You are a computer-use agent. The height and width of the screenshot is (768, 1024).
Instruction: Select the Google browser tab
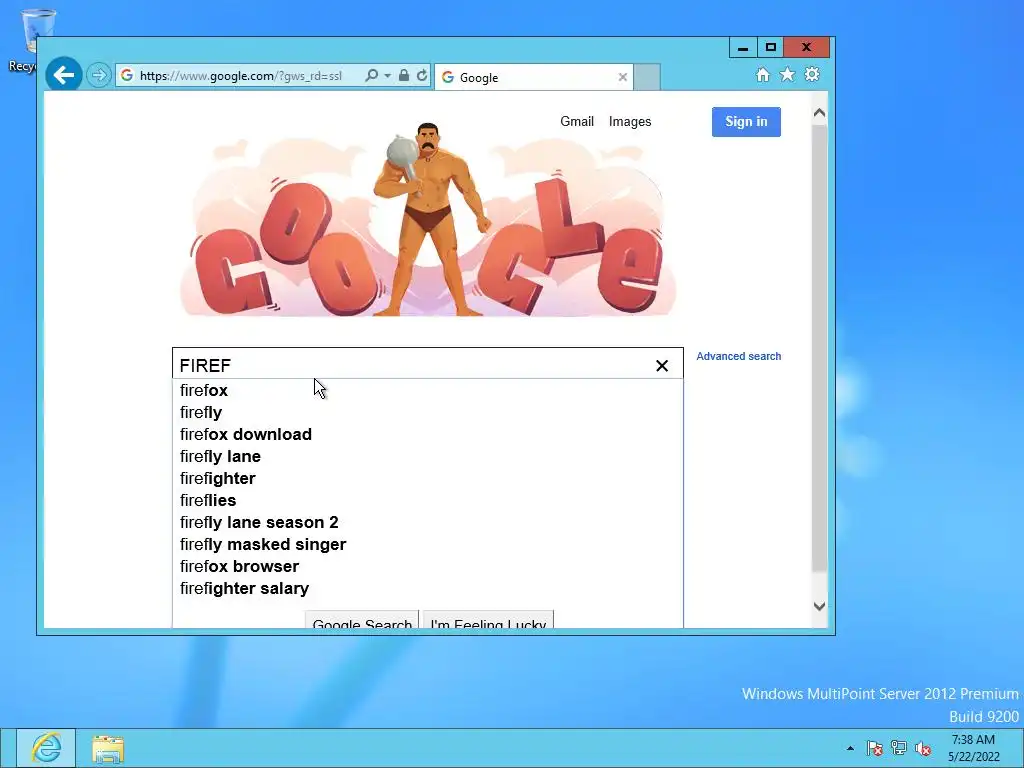pyautogui.click(x=534, y=77)
